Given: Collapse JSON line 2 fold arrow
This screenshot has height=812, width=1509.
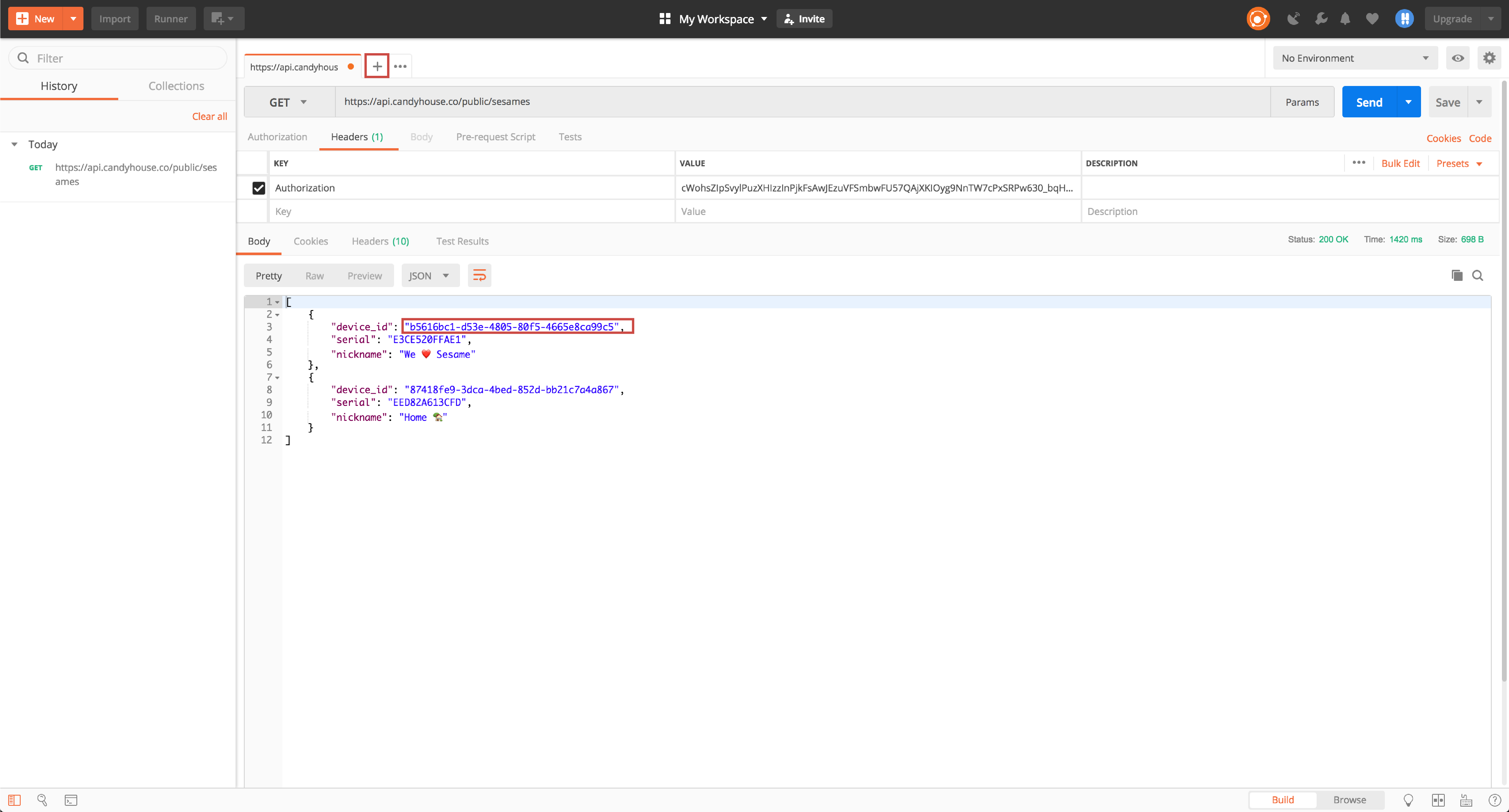Looking at the screenshot, I should [277, 315].
